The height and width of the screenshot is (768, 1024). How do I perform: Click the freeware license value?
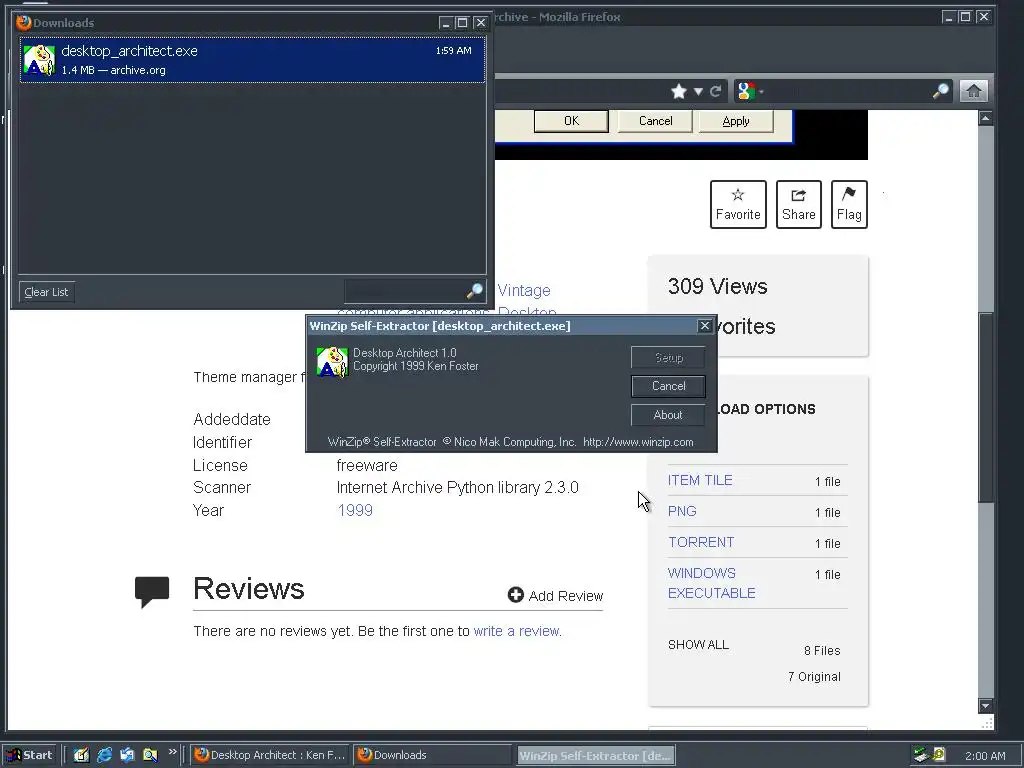pyautogui.click(x=367, y=466)
